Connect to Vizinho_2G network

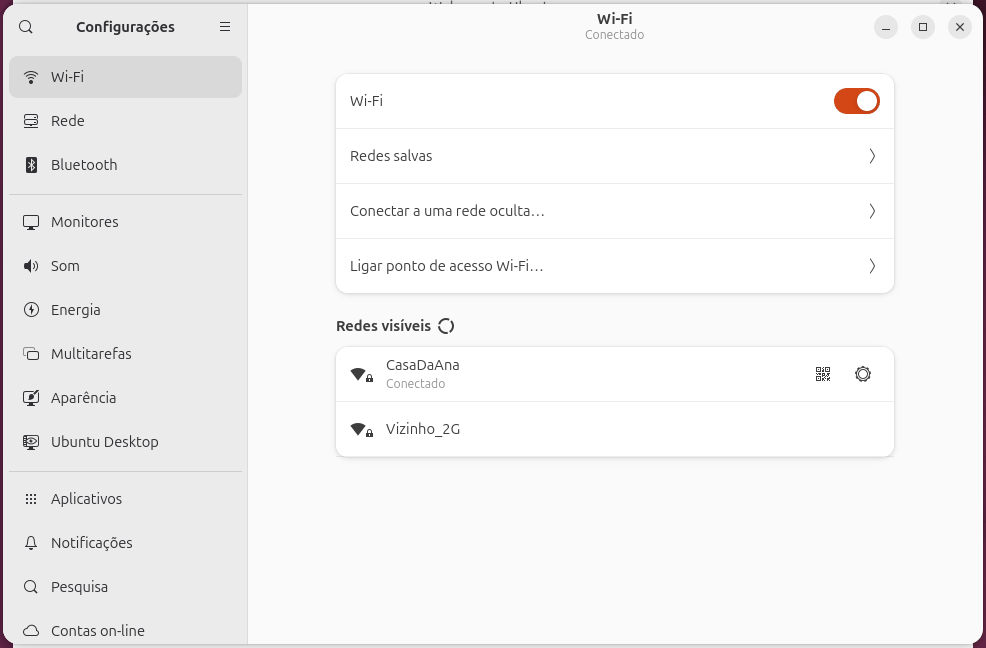coord(614,429)
